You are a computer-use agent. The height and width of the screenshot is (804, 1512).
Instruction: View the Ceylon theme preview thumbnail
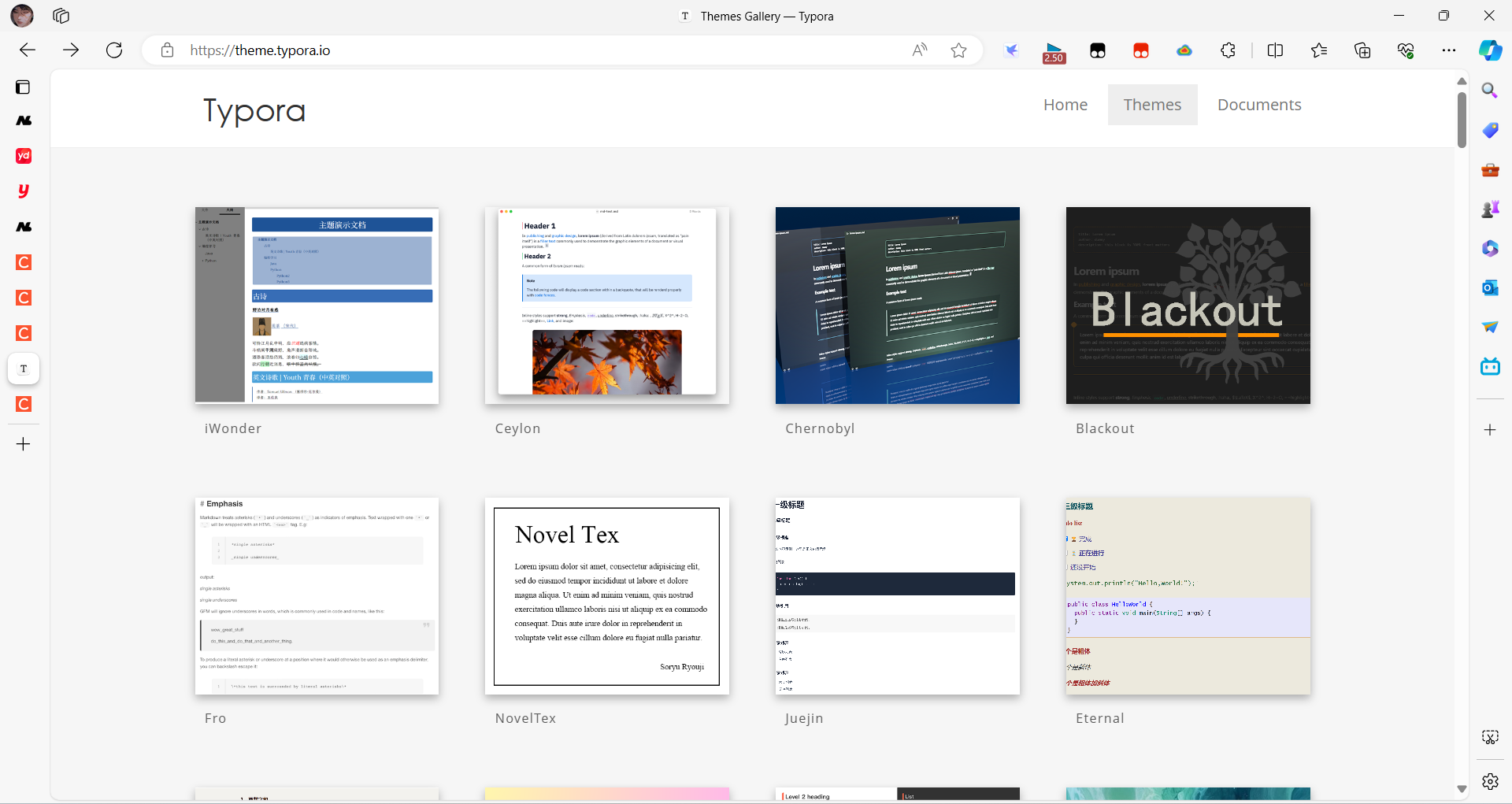tap(607, 306)
